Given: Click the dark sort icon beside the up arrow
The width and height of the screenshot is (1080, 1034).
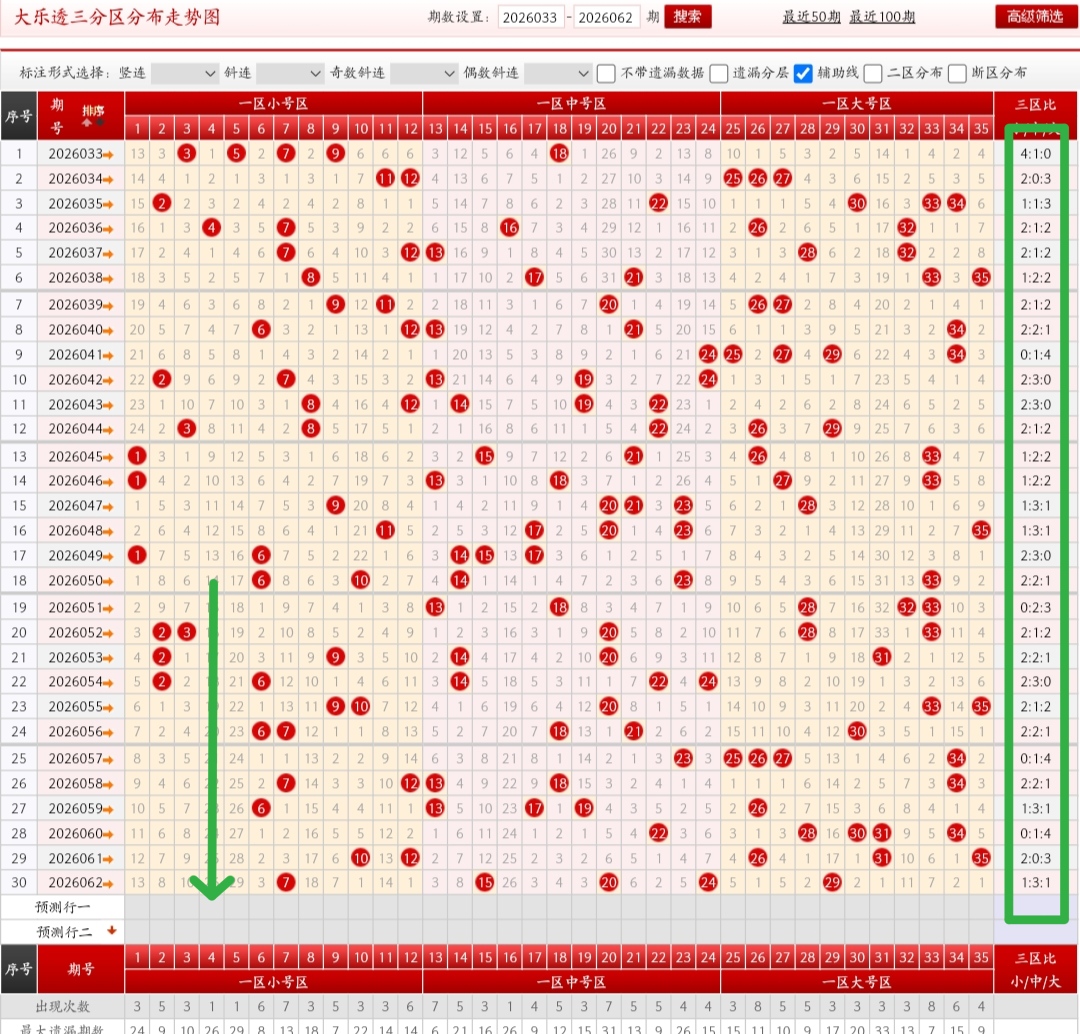Looking at the screenshot, I should pos(100,123).
